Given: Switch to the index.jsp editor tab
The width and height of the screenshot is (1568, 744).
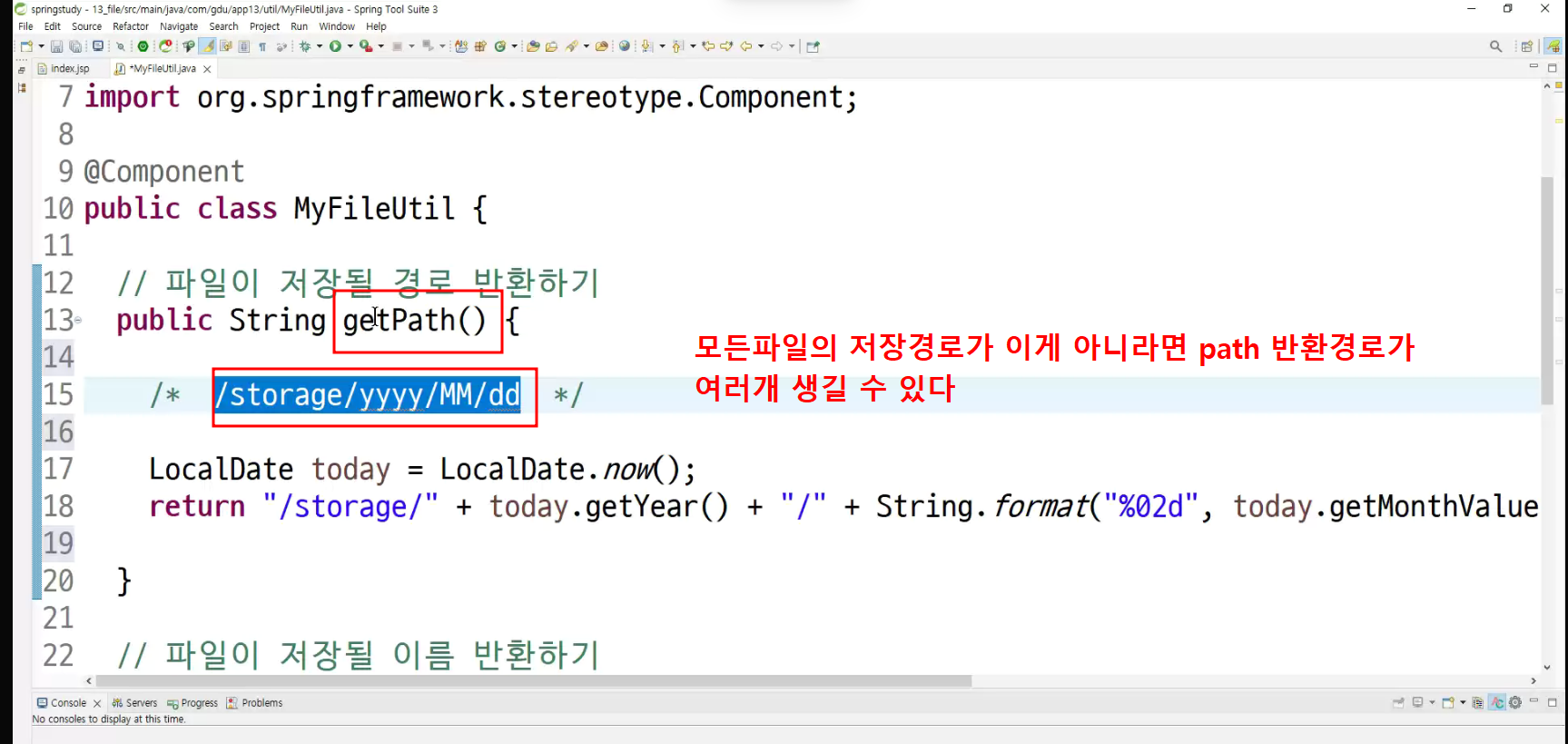Looking at the screenshot, I should click(70, 68).
